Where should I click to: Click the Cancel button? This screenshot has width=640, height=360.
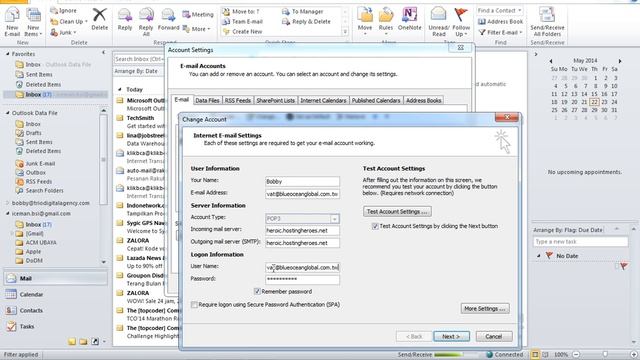pyautogui.click(x=493, y=336)
